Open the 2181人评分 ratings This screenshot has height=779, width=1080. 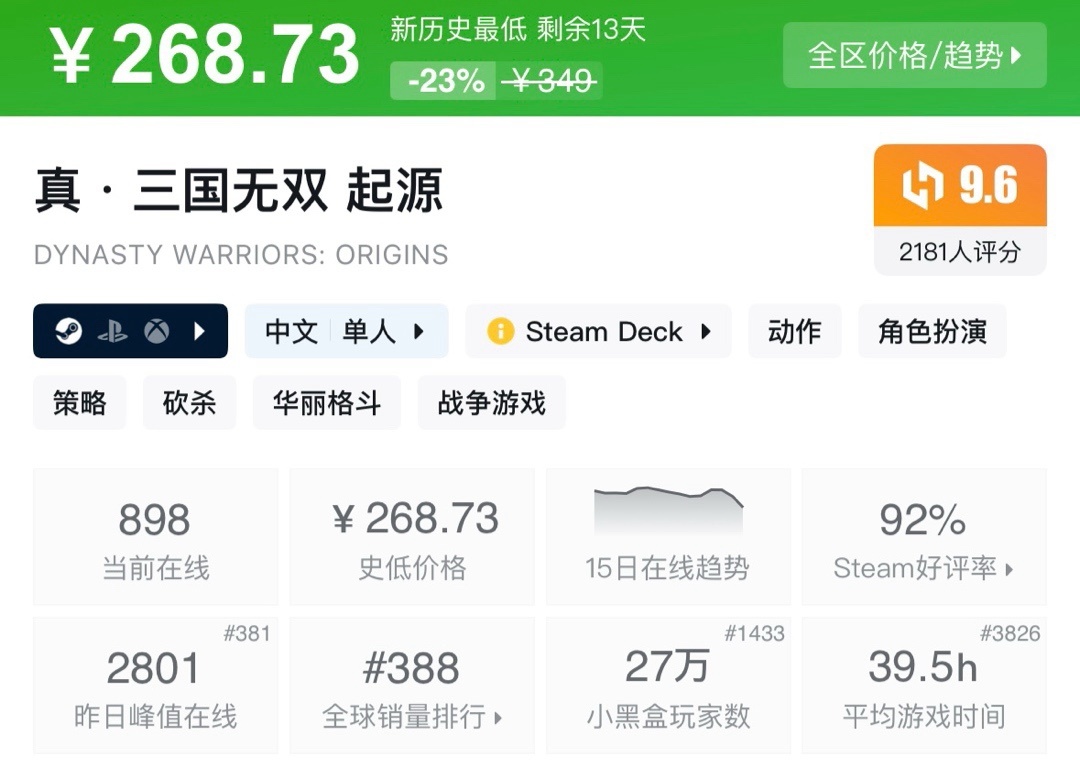click(959, 251)
